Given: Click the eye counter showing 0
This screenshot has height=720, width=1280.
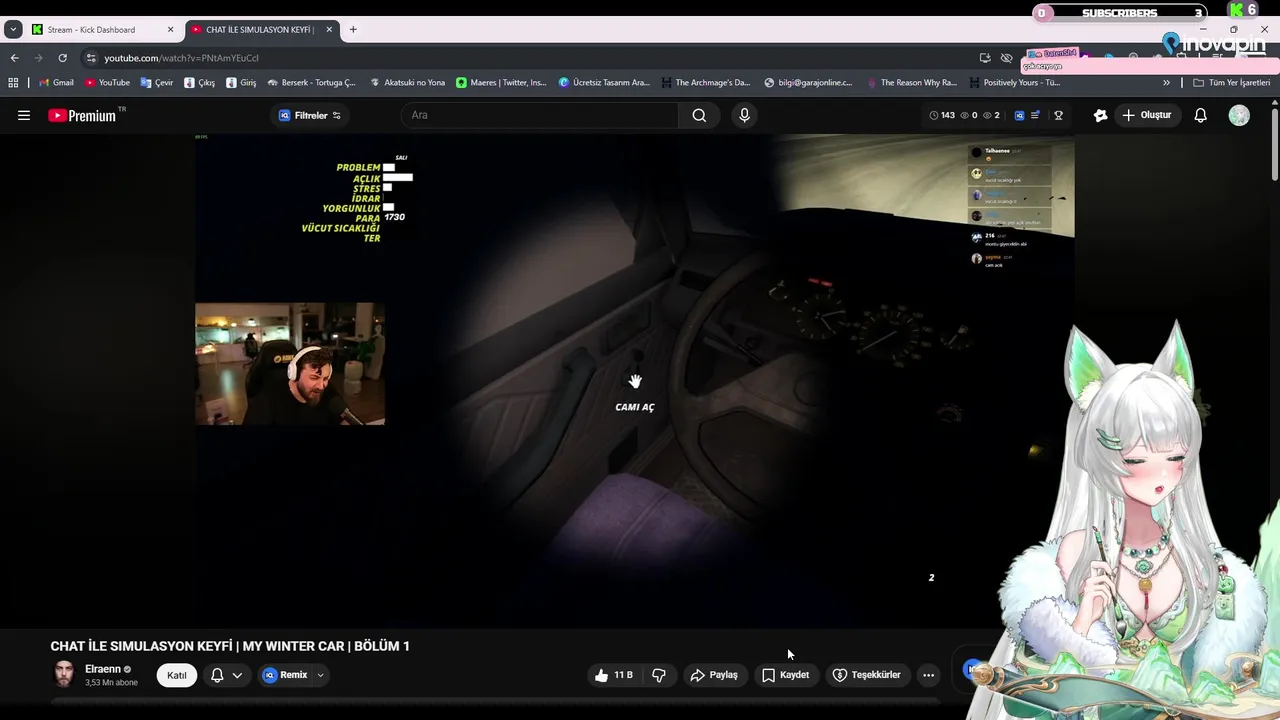Looking at the screenshot, I should tap(969, 115).
